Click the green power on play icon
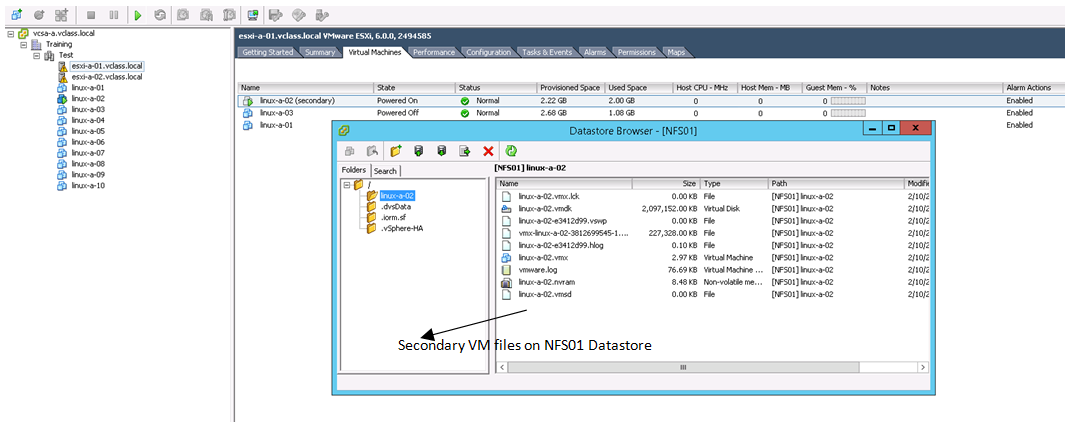This screenshot has height=424, width=1073. click(x=138, y=14)
